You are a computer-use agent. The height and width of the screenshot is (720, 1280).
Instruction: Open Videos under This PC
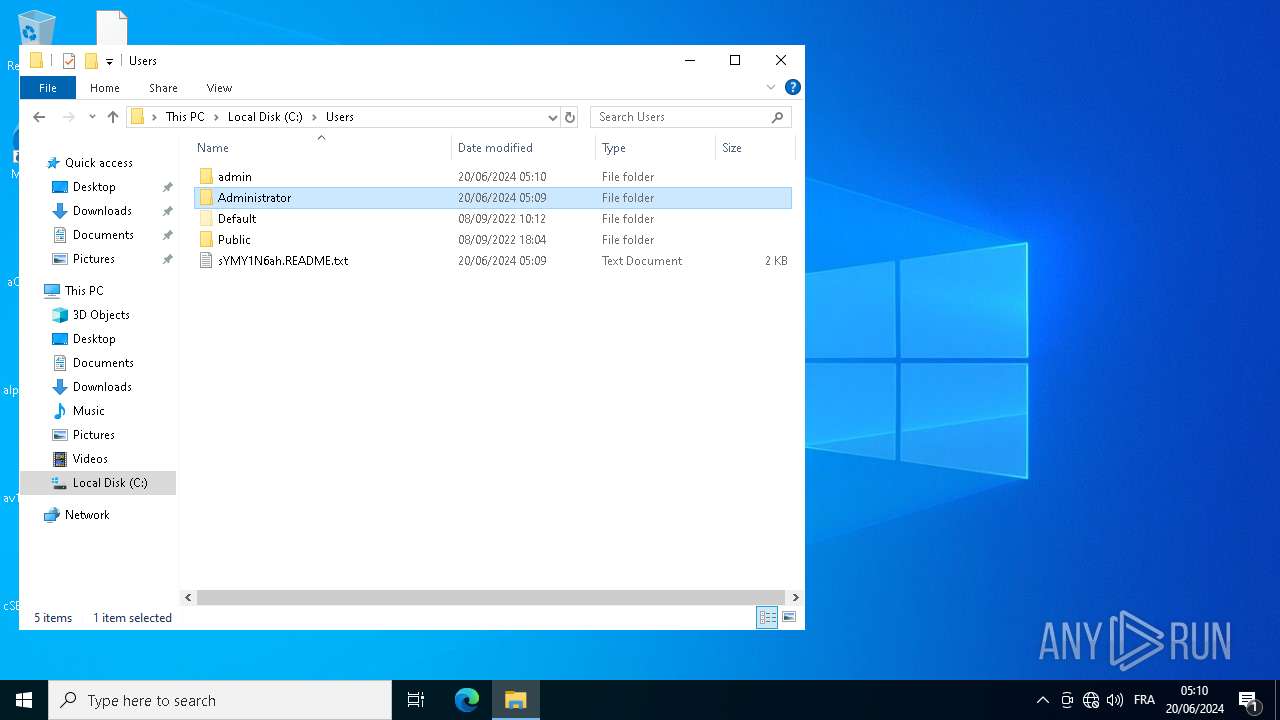[90, 459]
